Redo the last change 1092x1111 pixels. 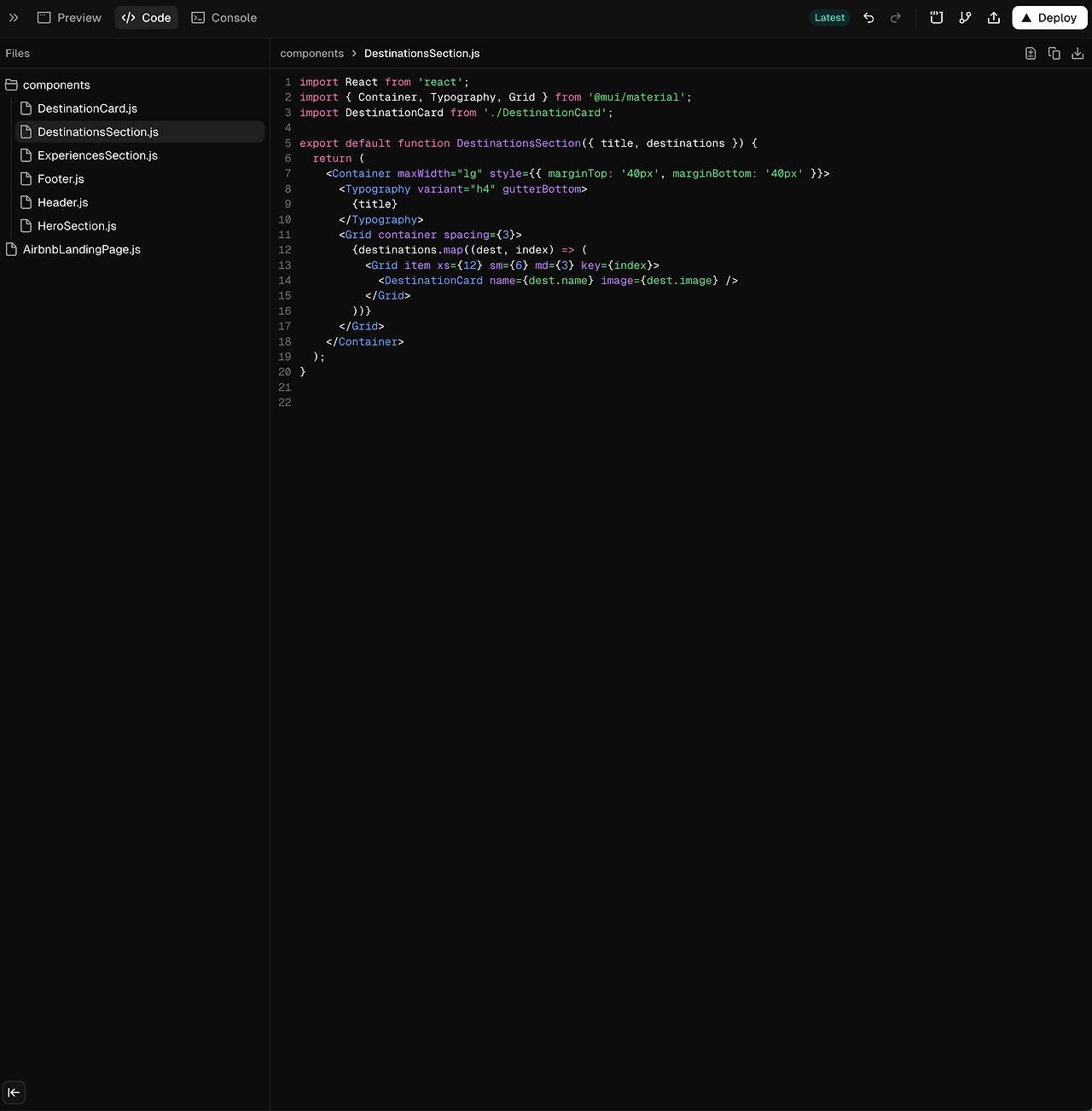(894, 17)
